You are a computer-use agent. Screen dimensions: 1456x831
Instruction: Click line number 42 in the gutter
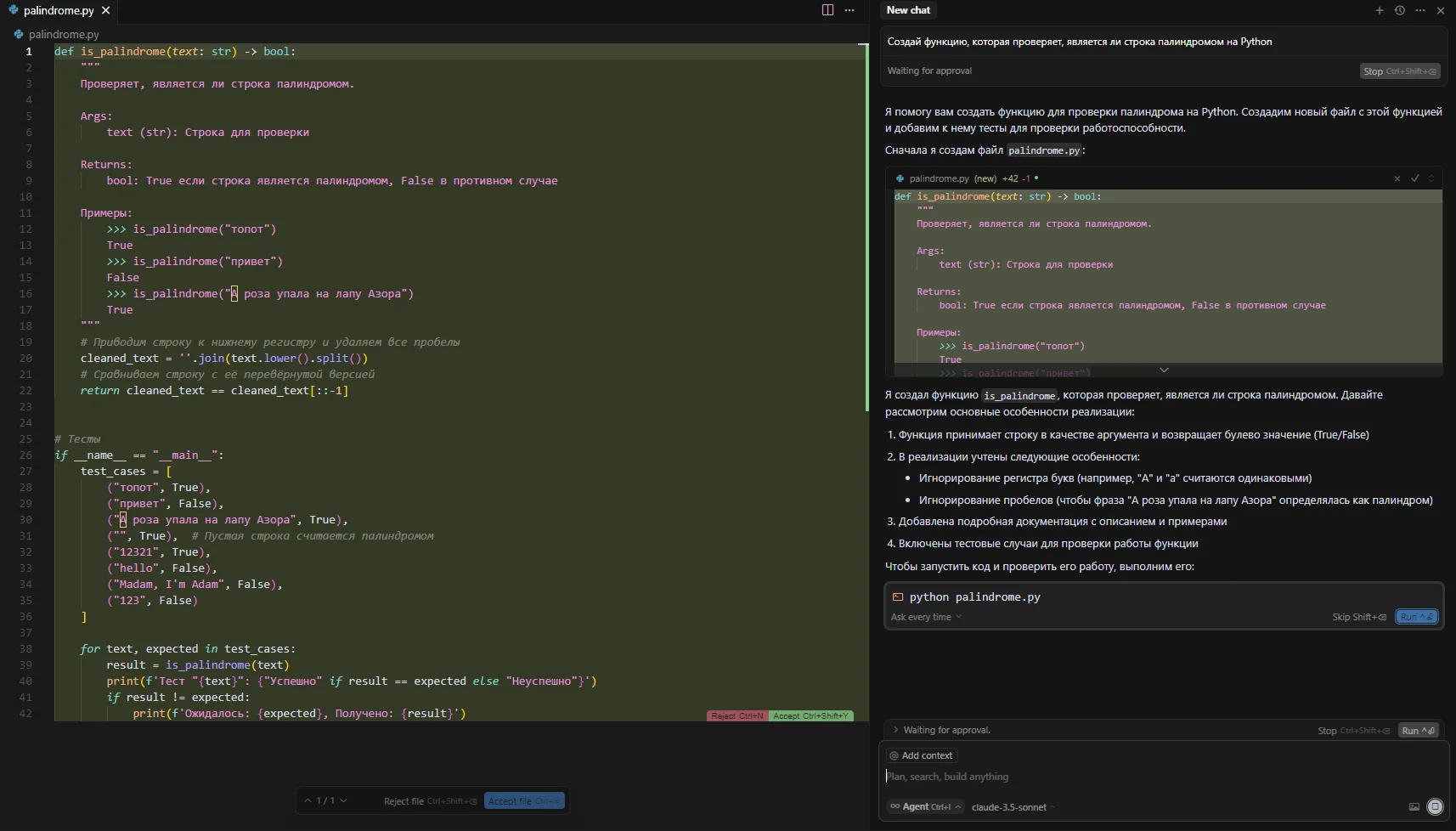(25, 713)
